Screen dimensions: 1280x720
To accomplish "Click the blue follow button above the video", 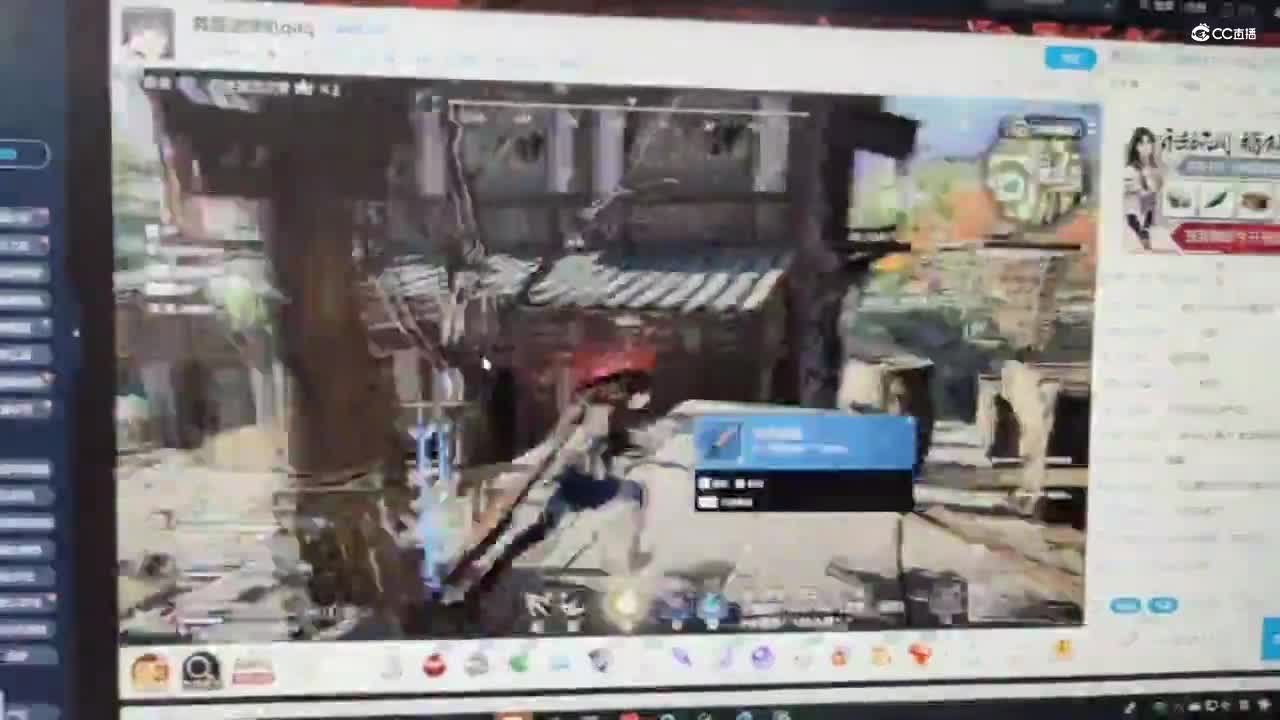I will 1070,58.
